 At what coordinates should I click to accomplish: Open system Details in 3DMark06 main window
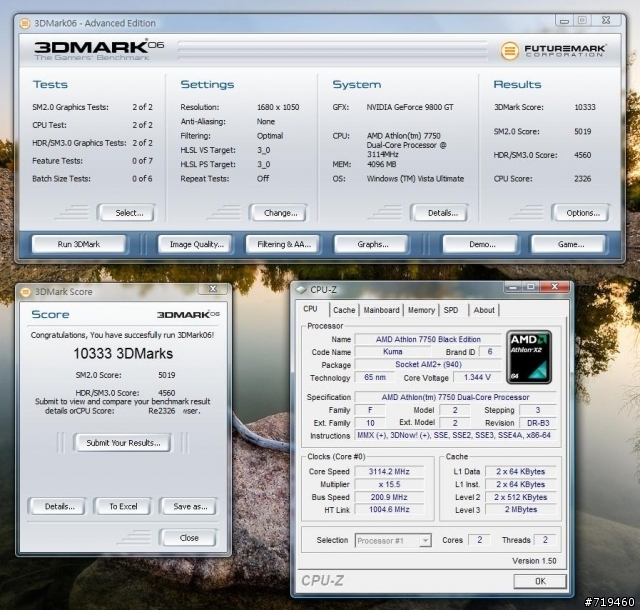click(440, 213)
